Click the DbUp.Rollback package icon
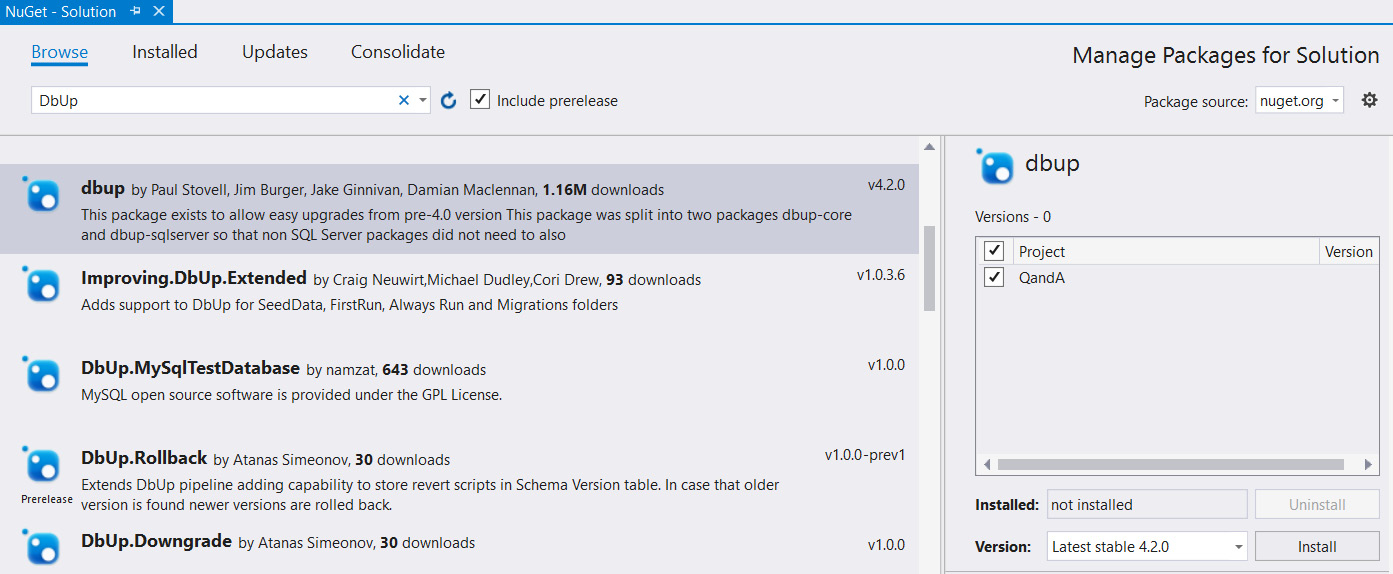Viewport: 1393px width, 574px height. coord(41,465)
